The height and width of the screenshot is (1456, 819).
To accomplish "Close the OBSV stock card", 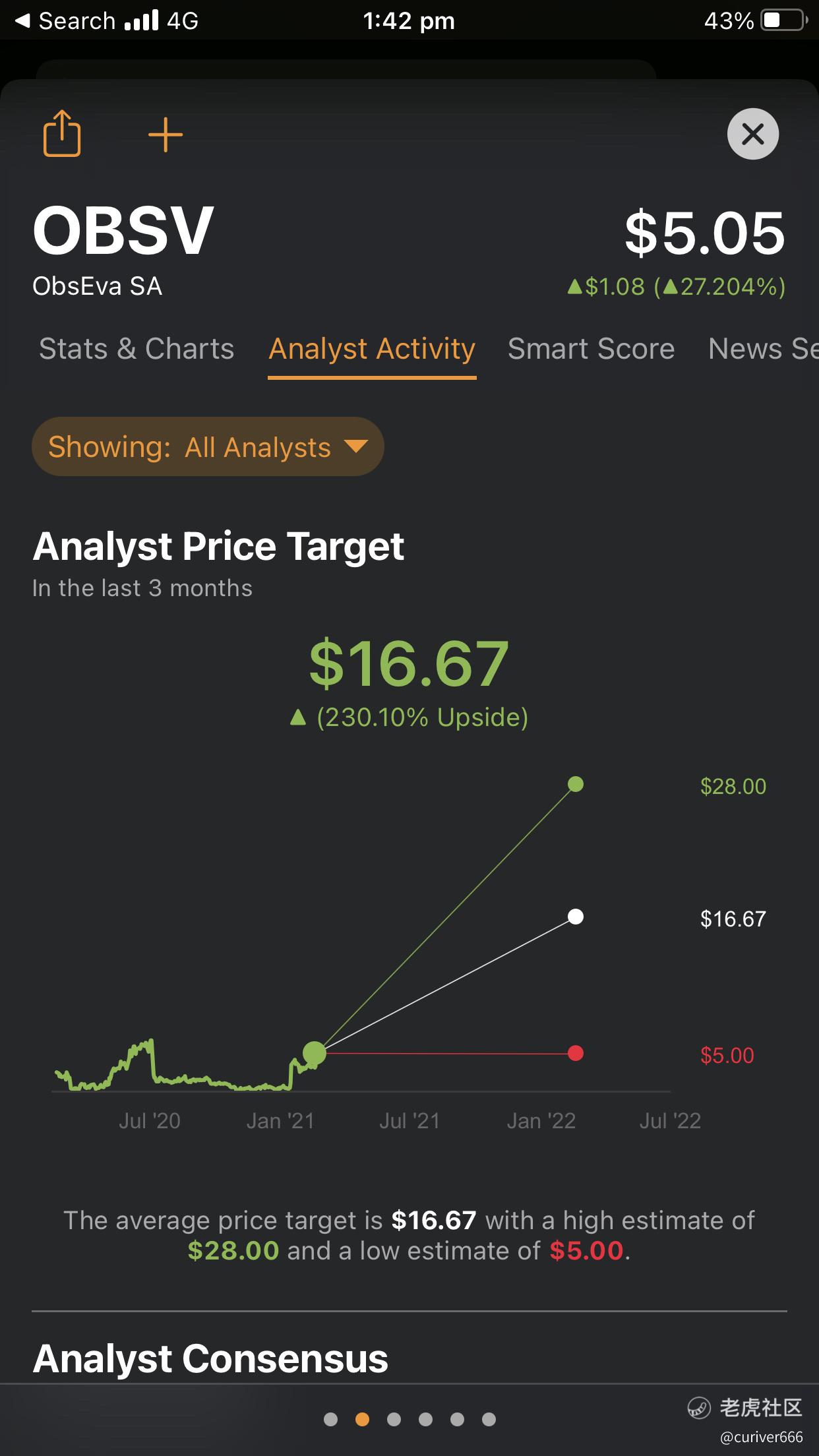I will [753, 134].
